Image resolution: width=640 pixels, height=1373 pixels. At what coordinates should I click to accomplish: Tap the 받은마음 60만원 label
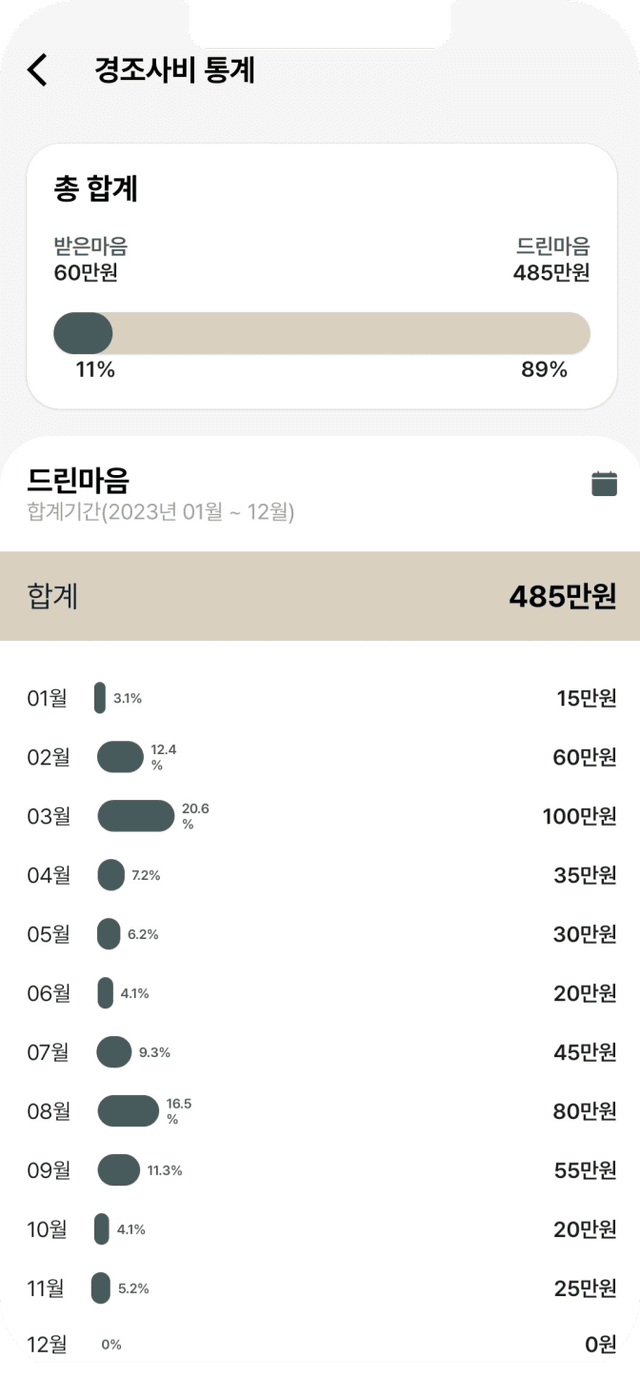click(x=91, y=259)
